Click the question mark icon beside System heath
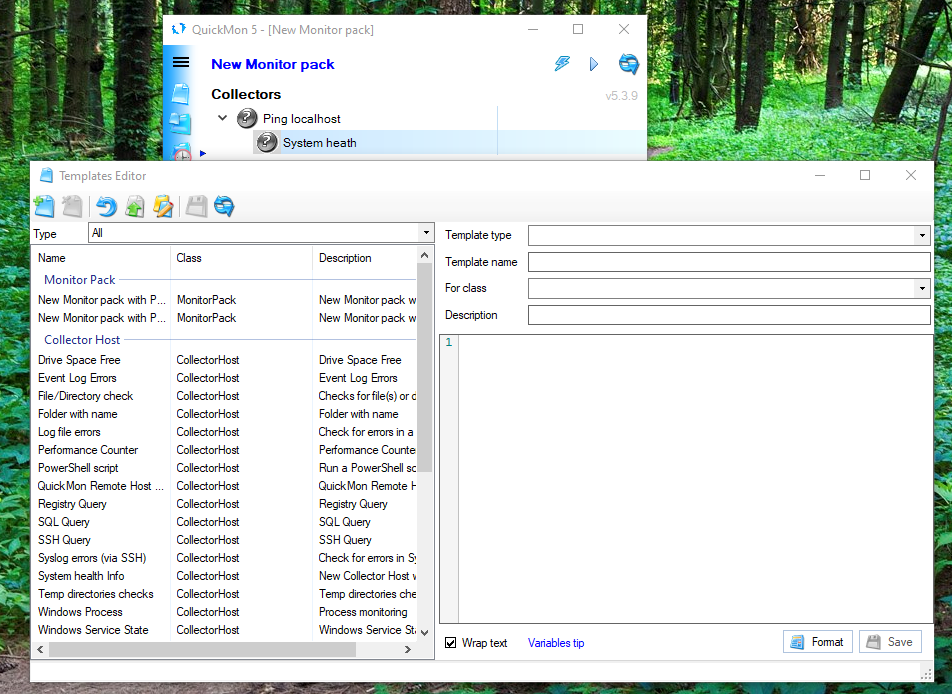This screenshot has height=694, width=952. coord(267,142)
